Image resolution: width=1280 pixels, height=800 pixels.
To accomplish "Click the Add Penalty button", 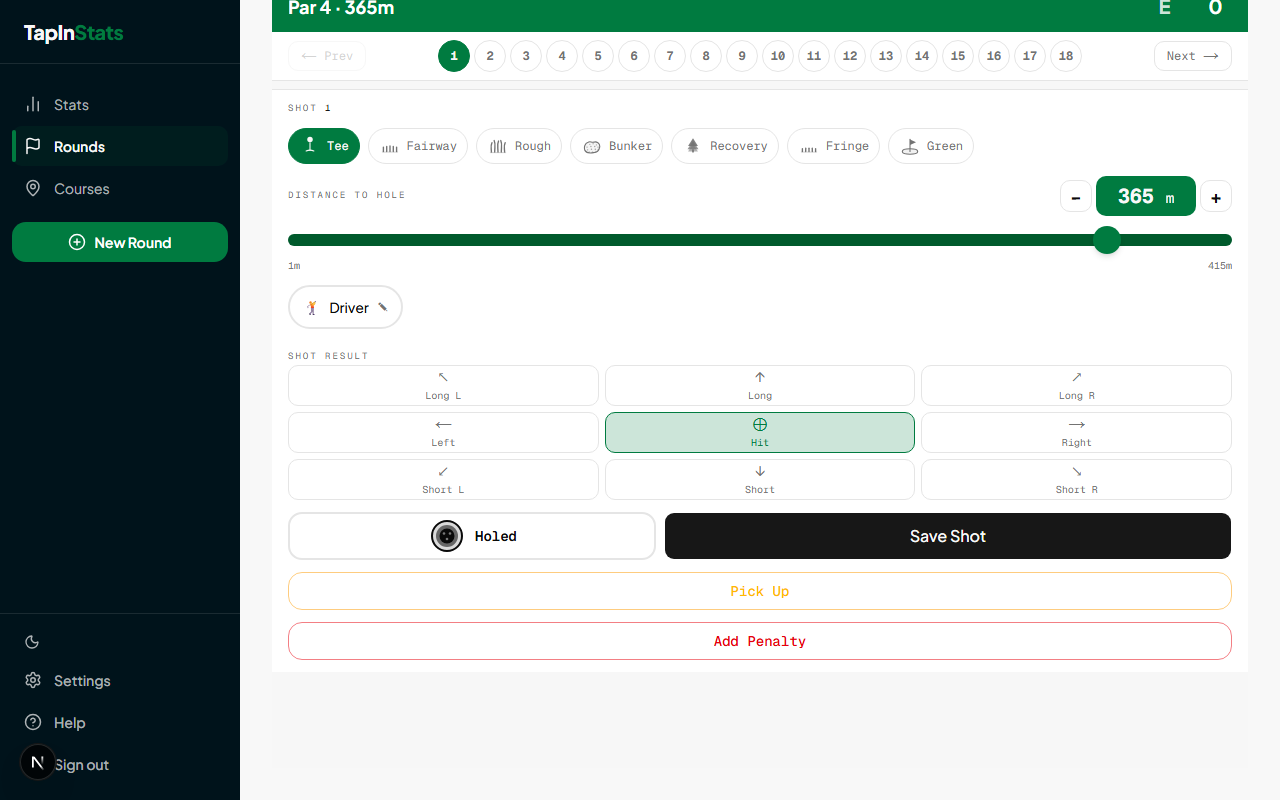I will (x=760, y=641).
